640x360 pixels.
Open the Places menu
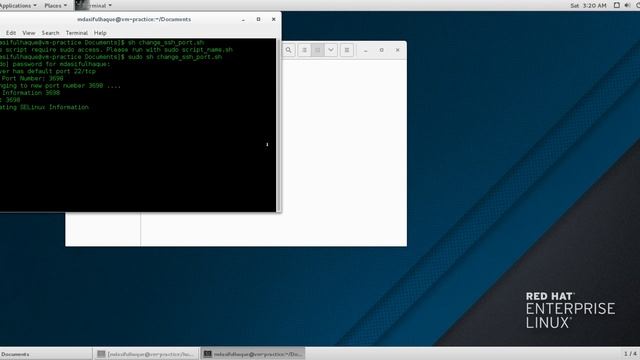56,5
